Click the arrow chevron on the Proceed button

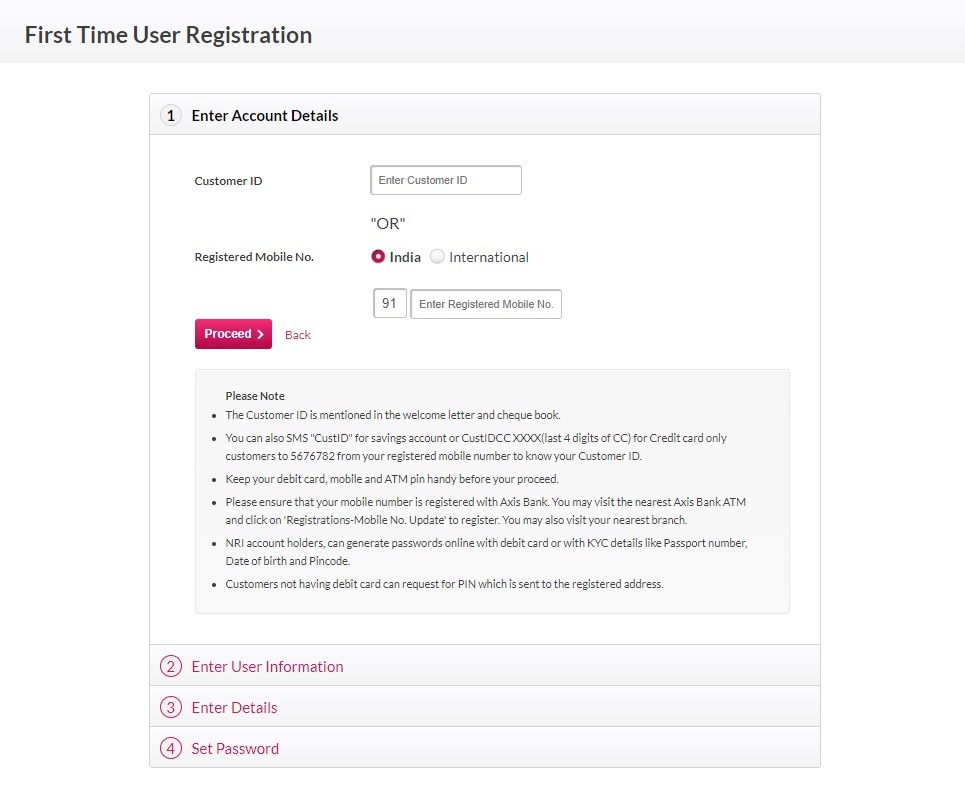click(x=260, y=335)
